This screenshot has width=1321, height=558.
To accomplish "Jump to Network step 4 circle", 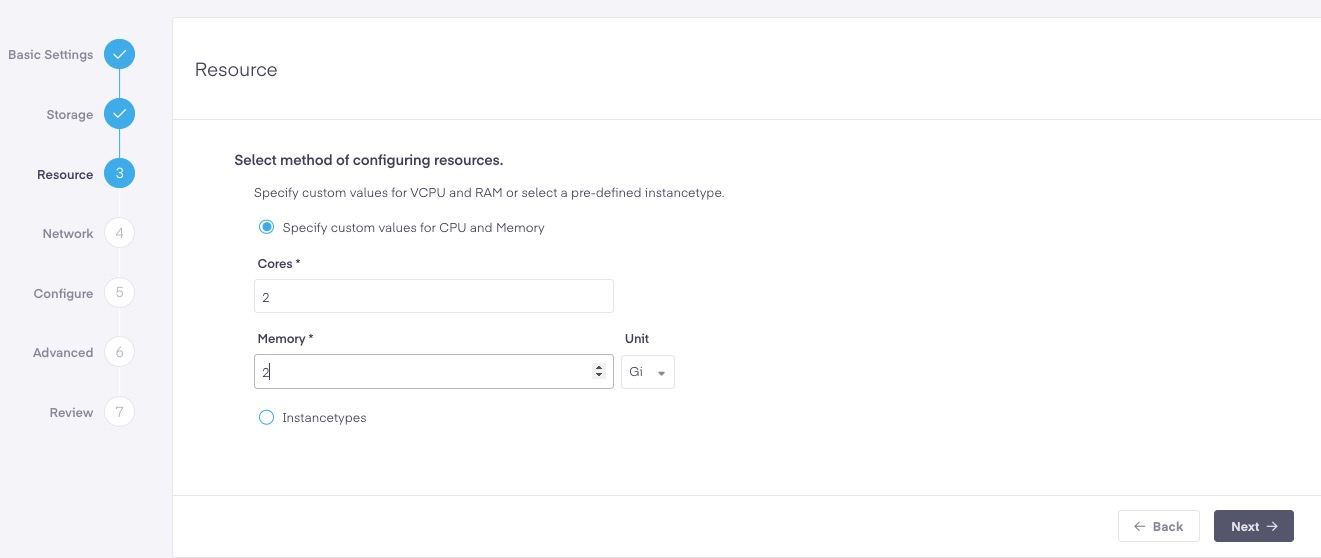I will click(119, 233).
